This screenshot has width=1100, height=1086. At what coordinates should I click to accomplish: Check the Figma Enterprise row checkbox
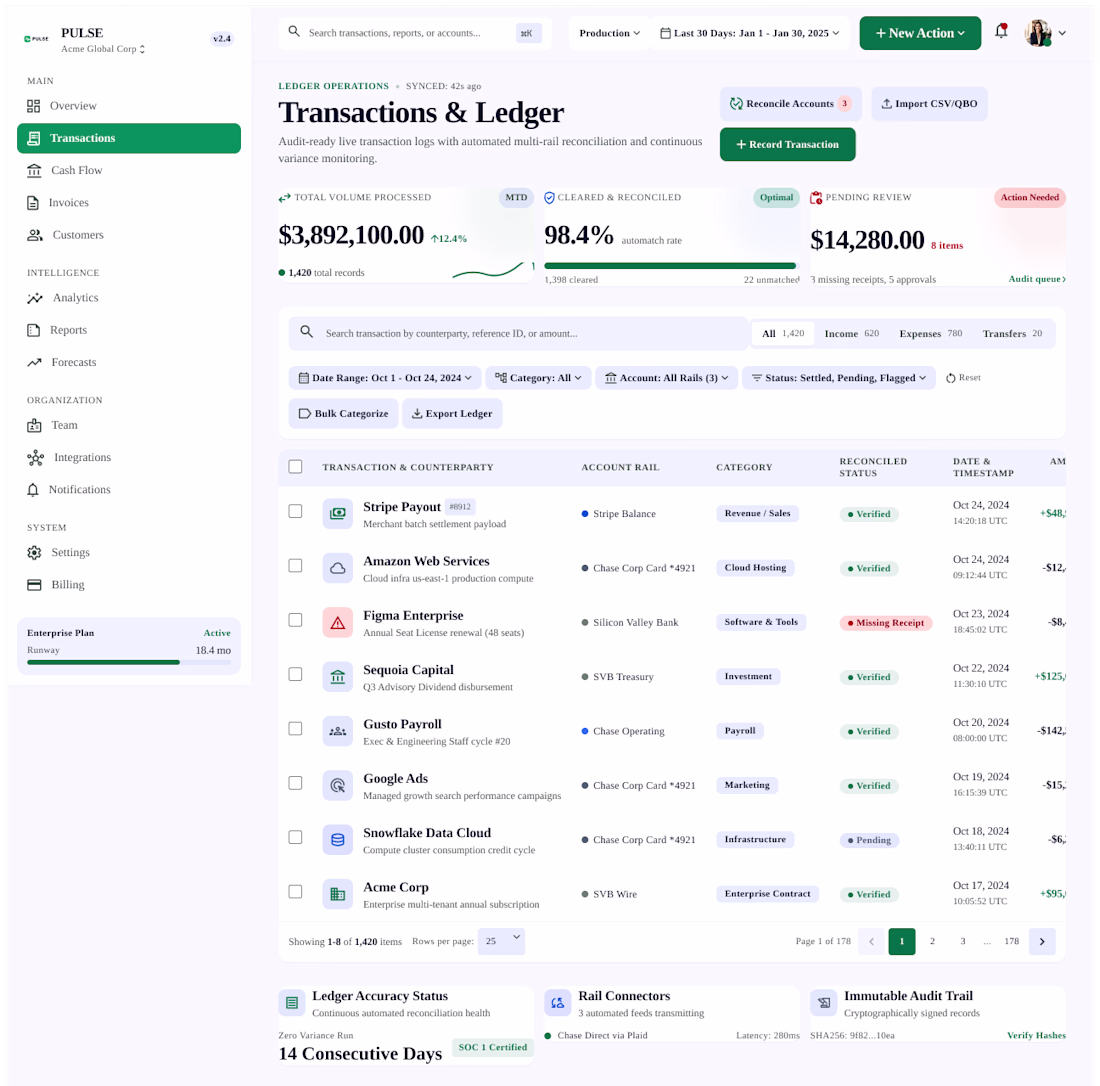tap(295, 620)
